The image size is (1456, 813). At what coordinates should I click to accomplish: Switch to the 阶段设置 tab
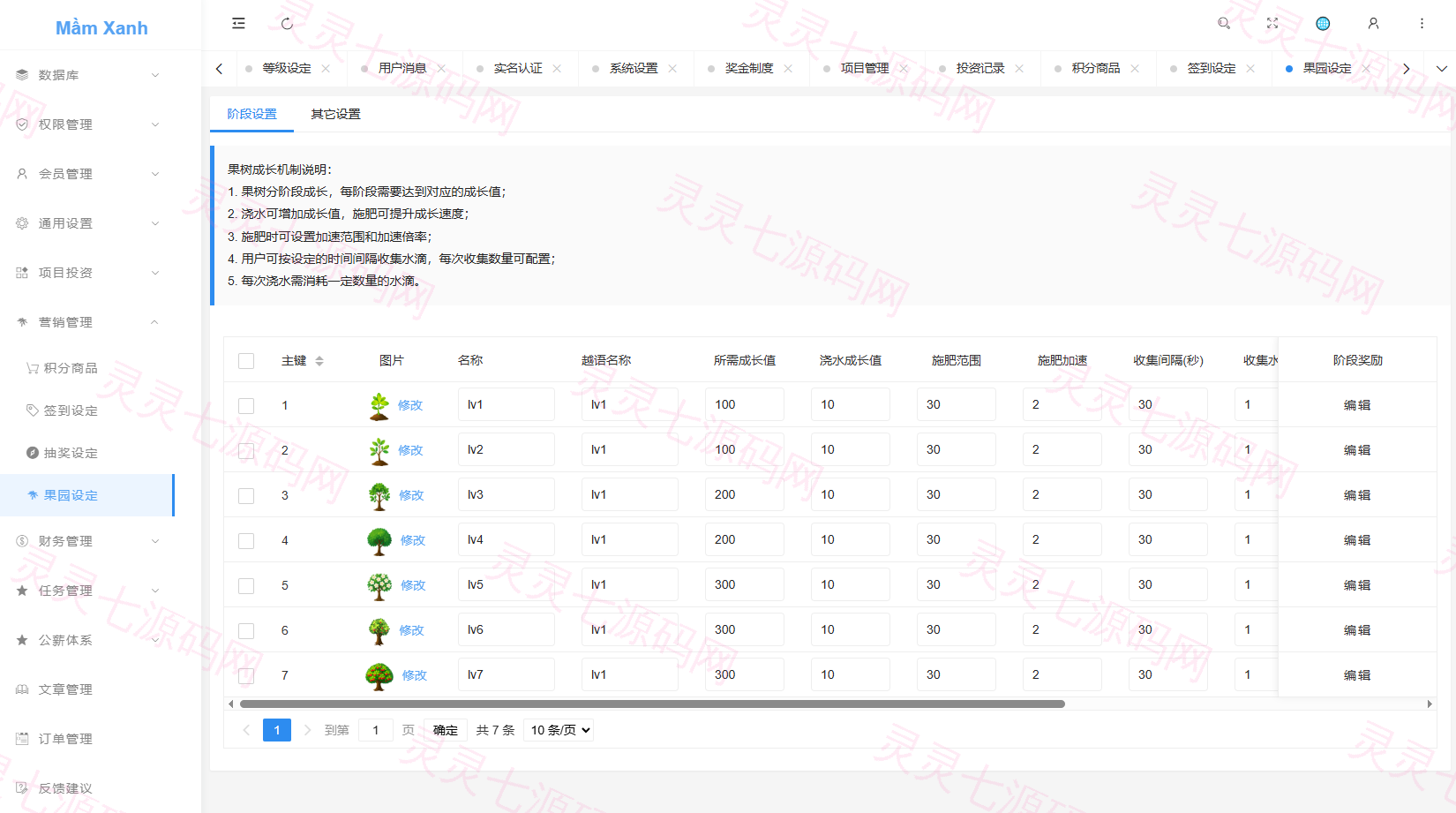251,114
